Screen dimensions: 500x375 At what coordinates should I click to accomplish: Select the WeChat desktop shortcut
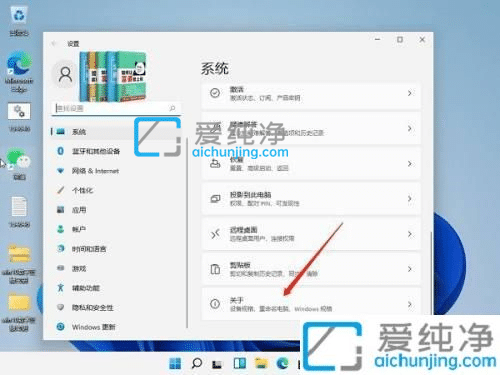pyautogui.click(x=19, y=163)
